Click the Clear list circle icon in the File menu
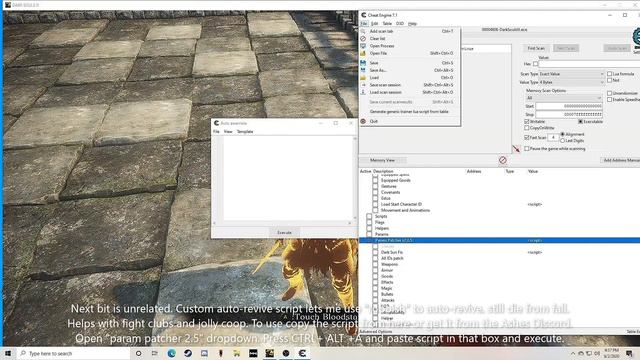The image size is (640, 360). tap(363, 38)
